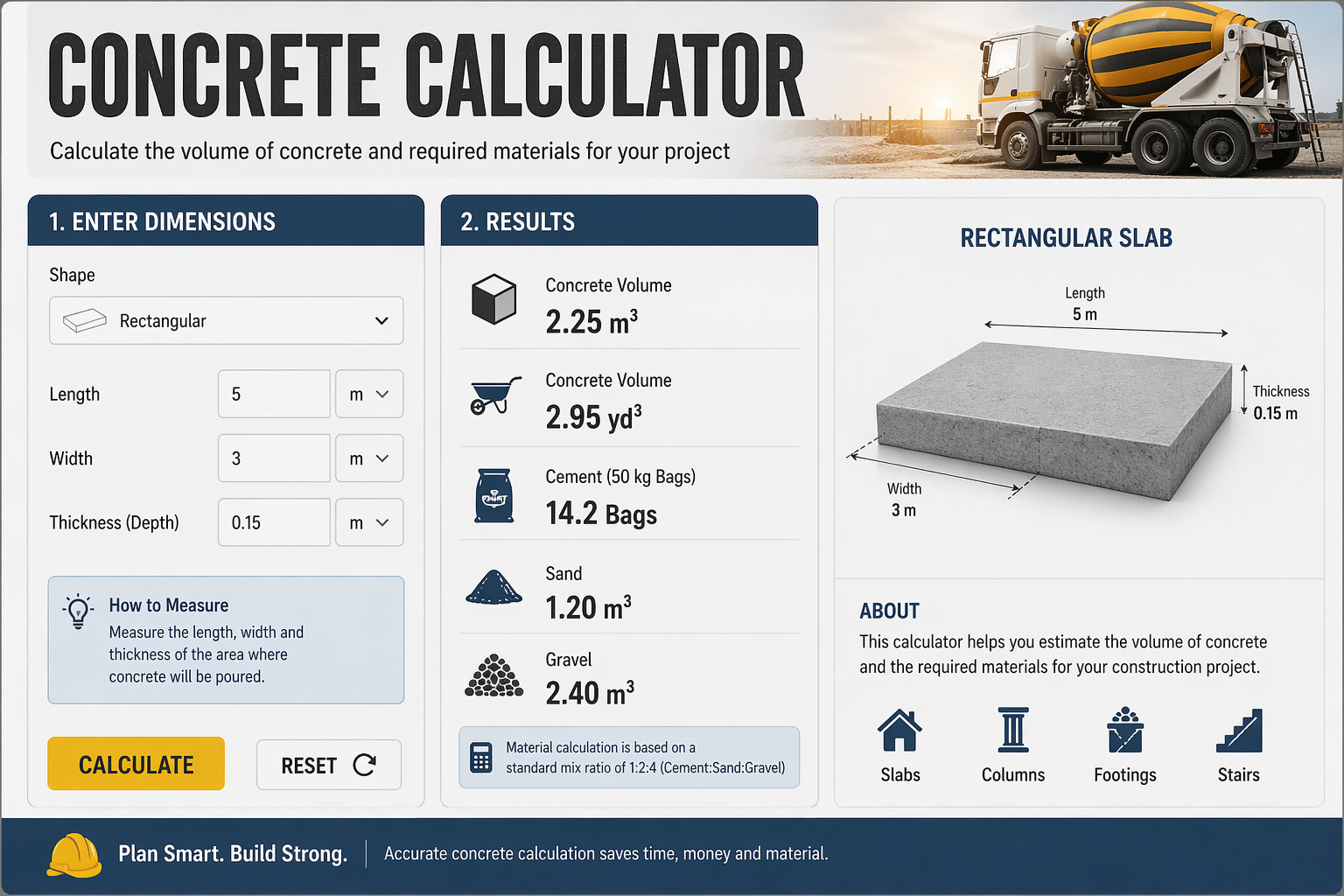Click the Slabs house icon
The width and height of the screenshot is (1344, 896).
[899, 731]
